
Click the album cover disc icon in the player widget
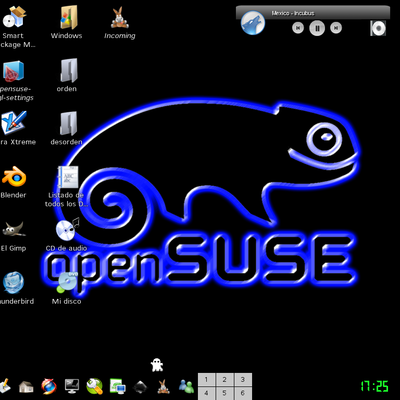coord(378,28)
